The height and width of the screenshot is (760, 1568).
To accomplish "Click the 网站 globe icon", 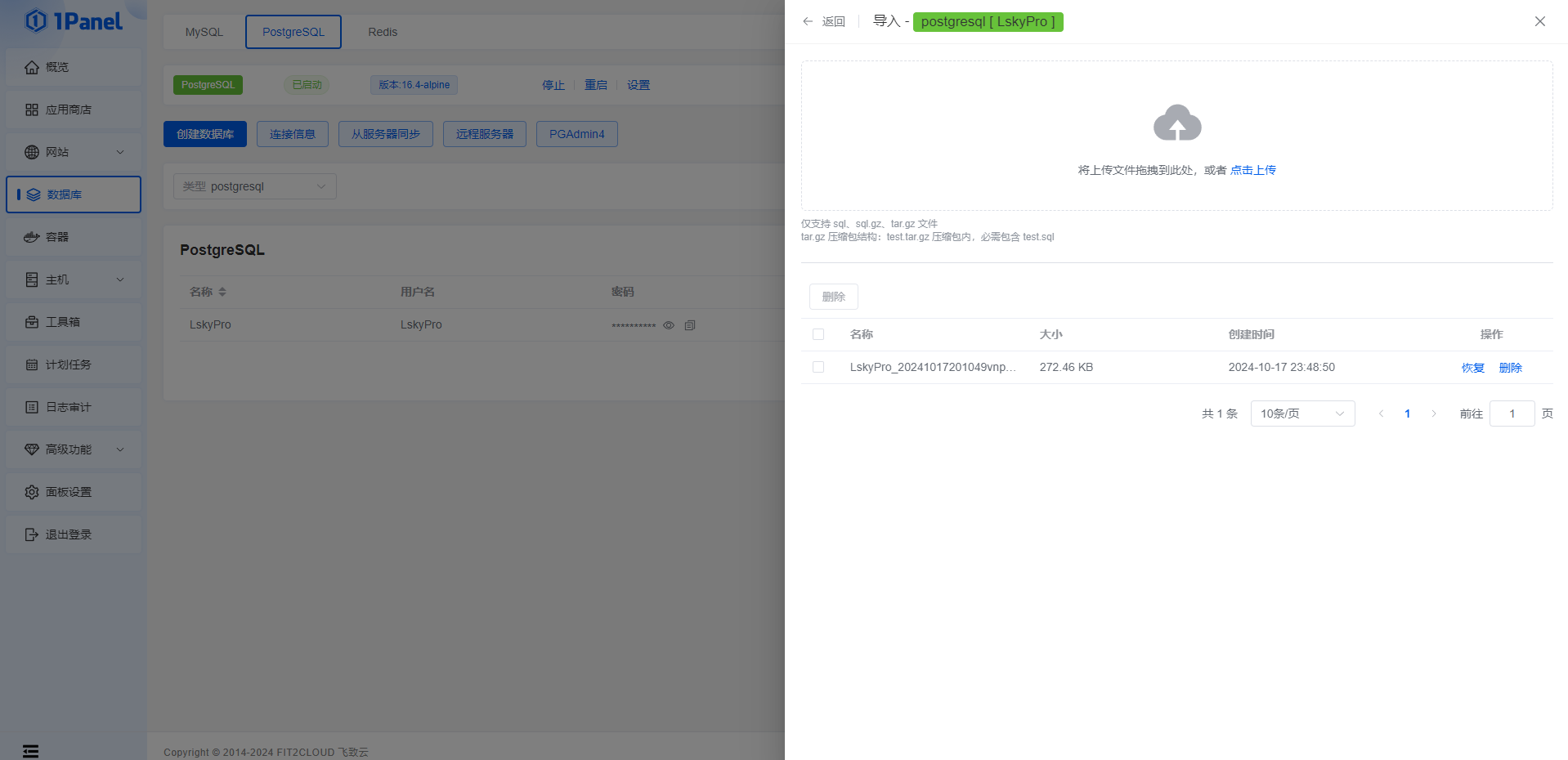I will coord(32,152).
